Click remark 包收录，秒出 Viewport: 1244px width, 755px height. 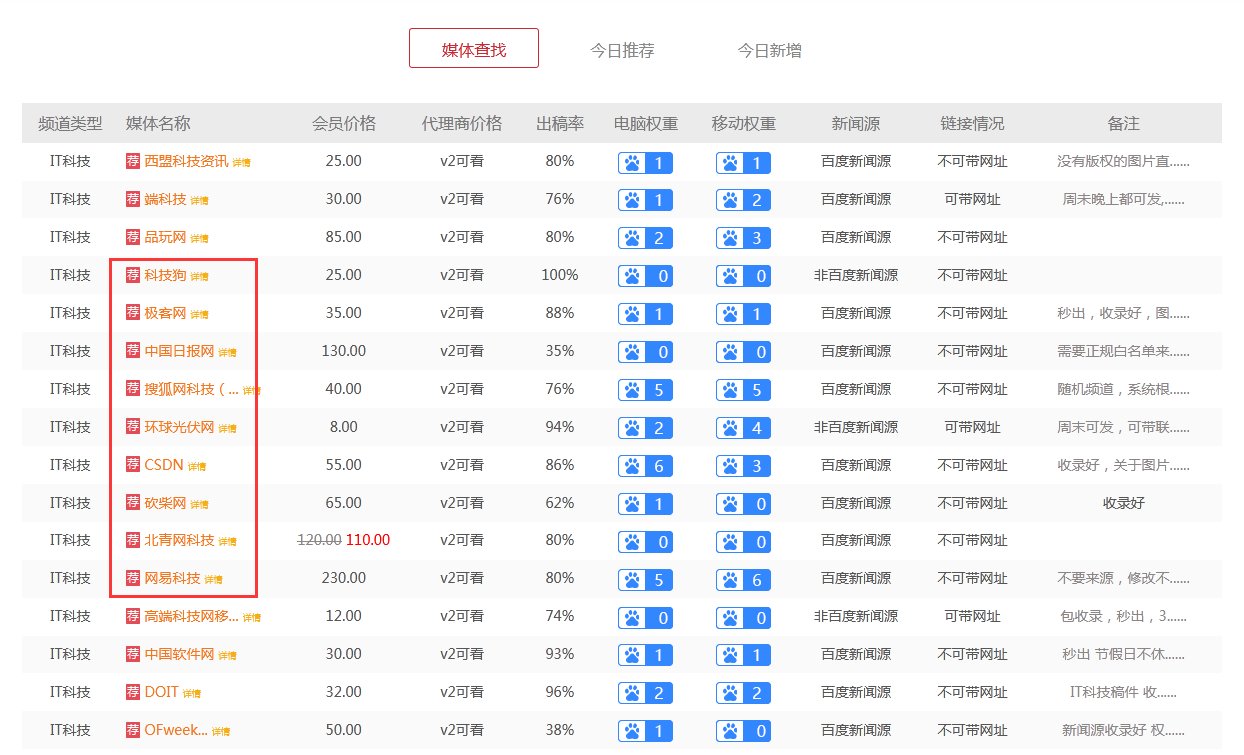coord(1124,615)
